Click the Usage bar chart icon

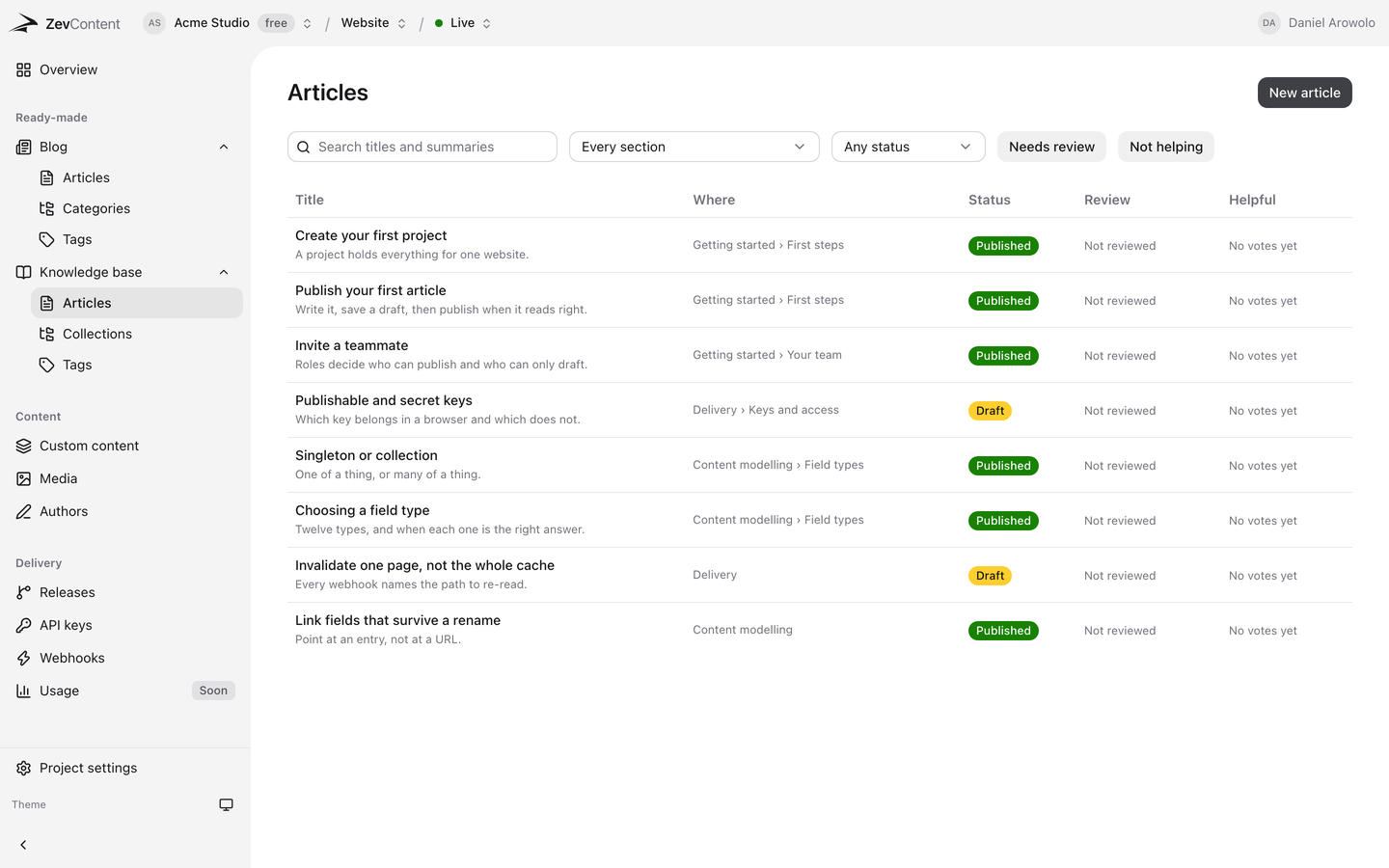(23, 691)
